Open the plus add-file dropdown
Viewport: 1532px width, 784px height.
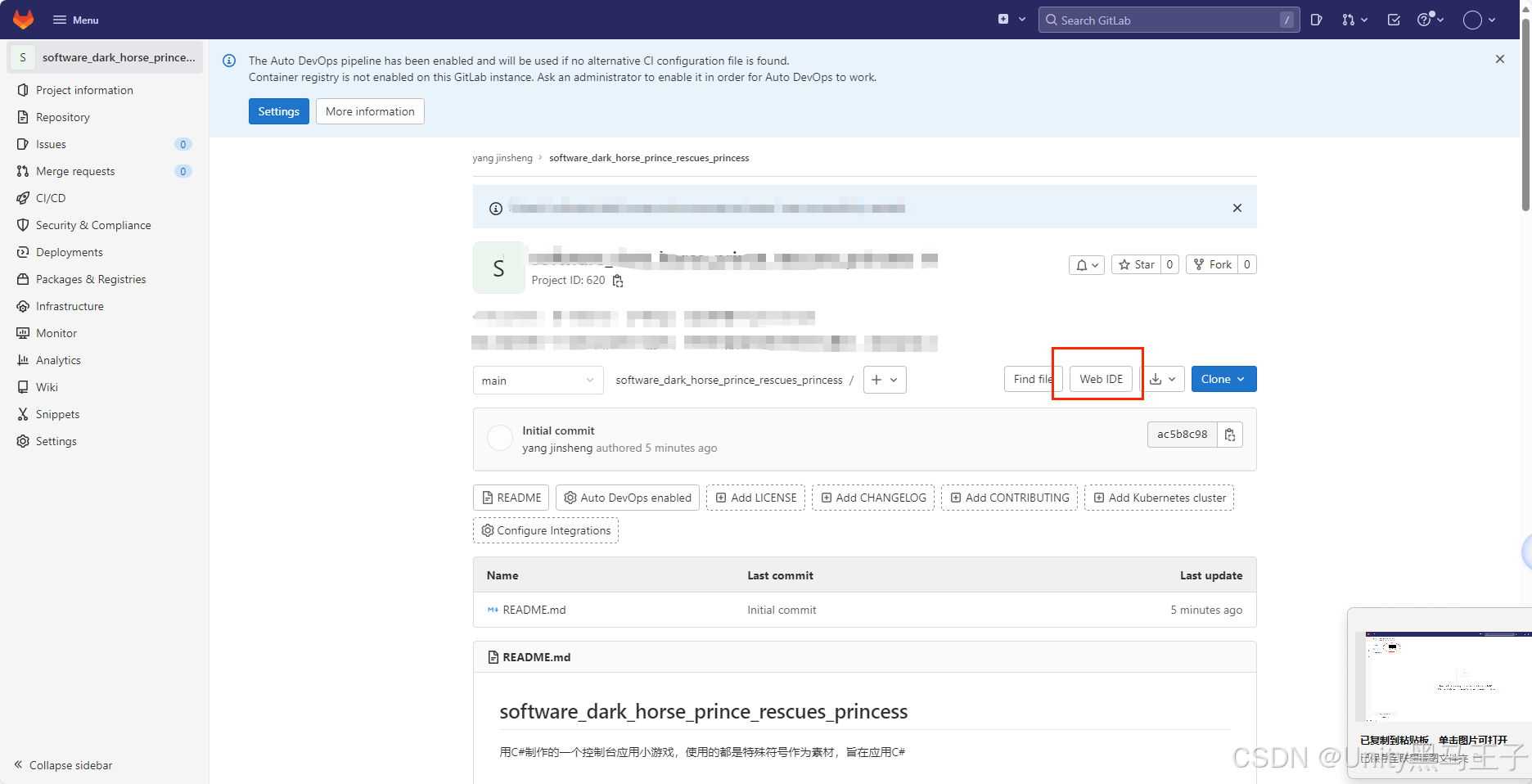point(885,380)
